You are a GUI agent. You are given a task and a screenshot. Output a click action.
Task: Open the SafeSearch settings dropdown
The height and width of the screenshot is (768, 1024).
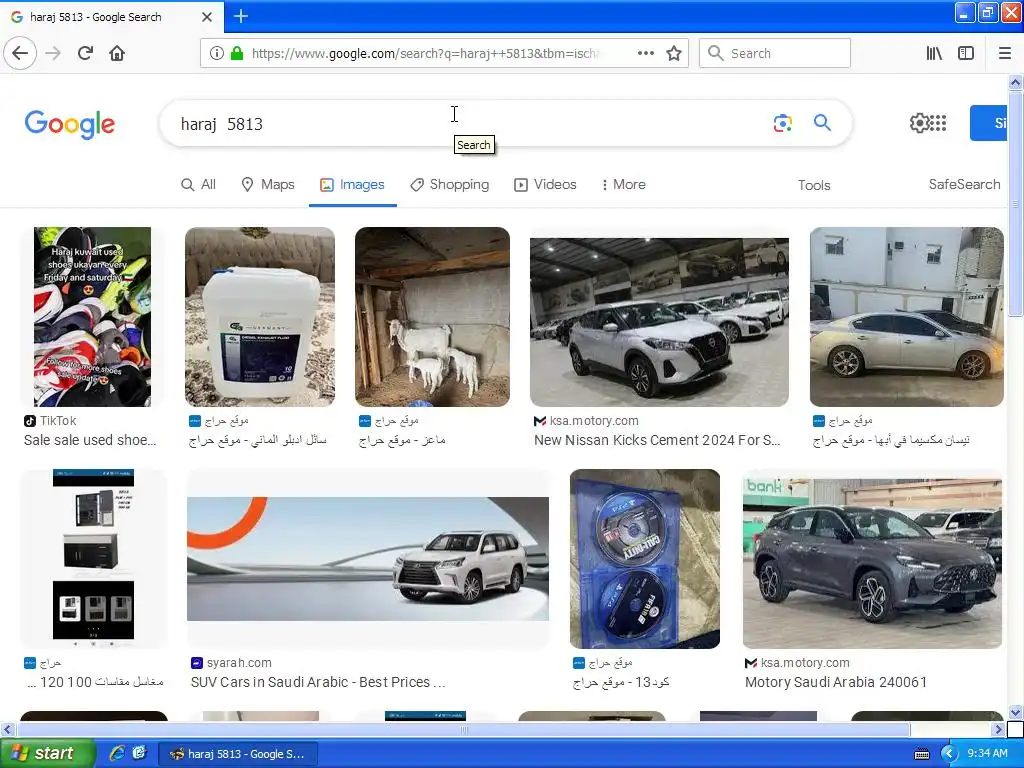[x=965, y=185]
